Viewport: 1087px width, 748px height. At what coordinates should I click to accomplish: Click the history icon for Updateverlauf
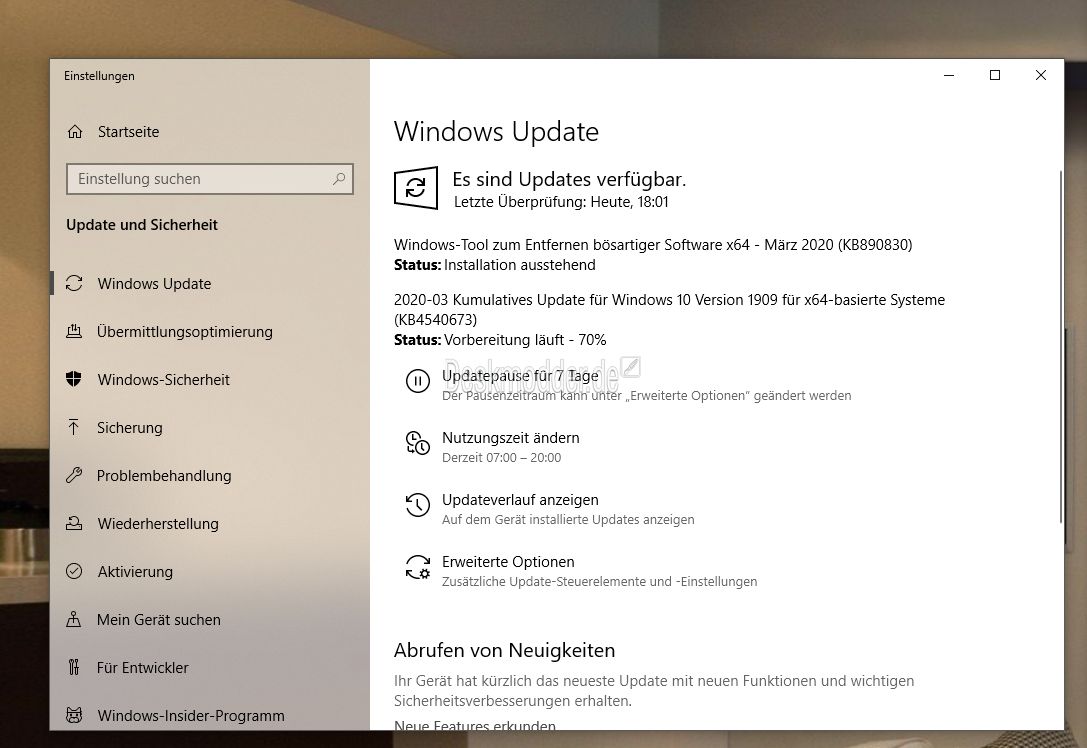pos(417,505)
